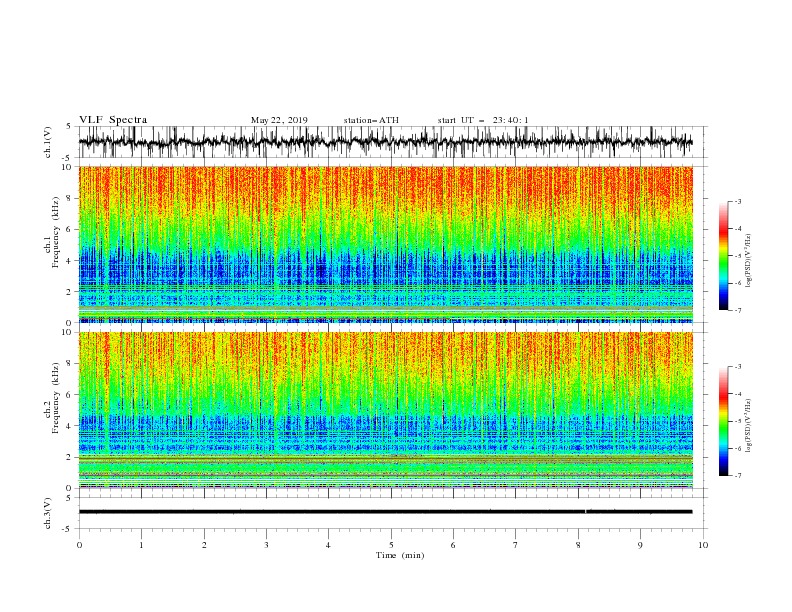This screenshot has height=612, width=792.
Task: Click the date 'May 22, 2019'
Action: (279, 120)
